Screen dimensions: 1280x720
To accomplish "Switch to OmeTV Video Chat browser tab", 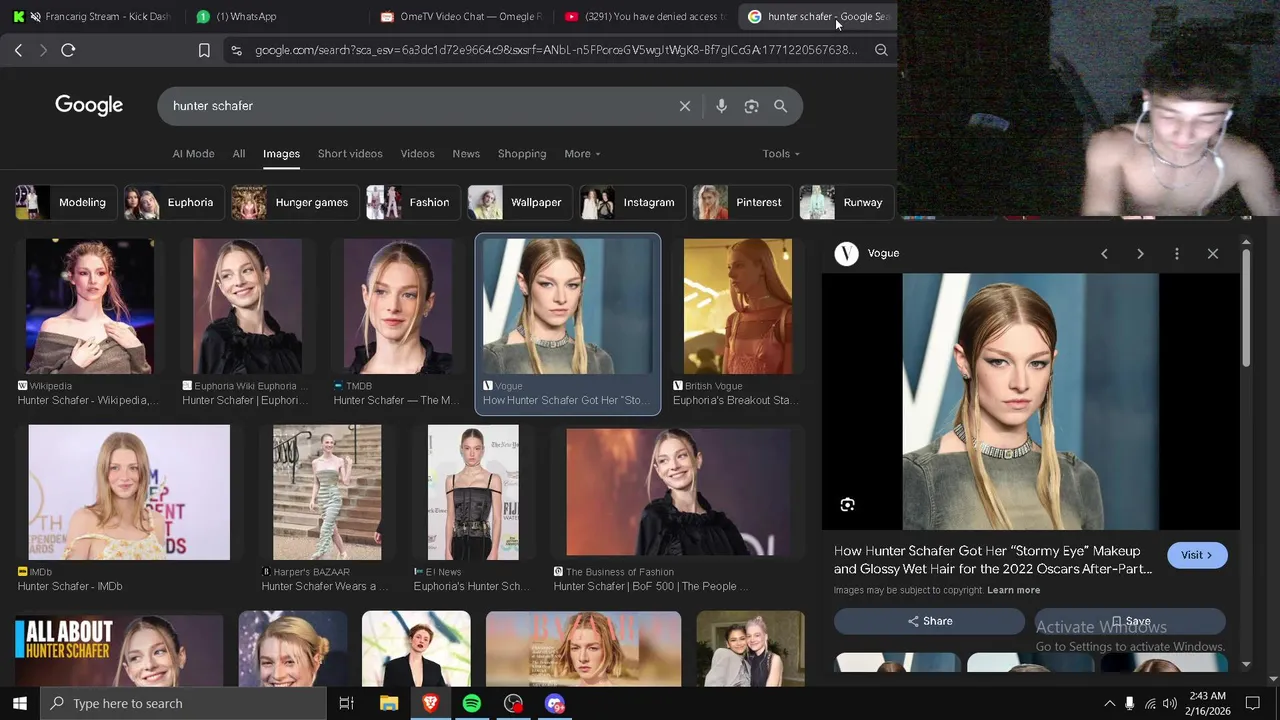I will pos(460,16).
